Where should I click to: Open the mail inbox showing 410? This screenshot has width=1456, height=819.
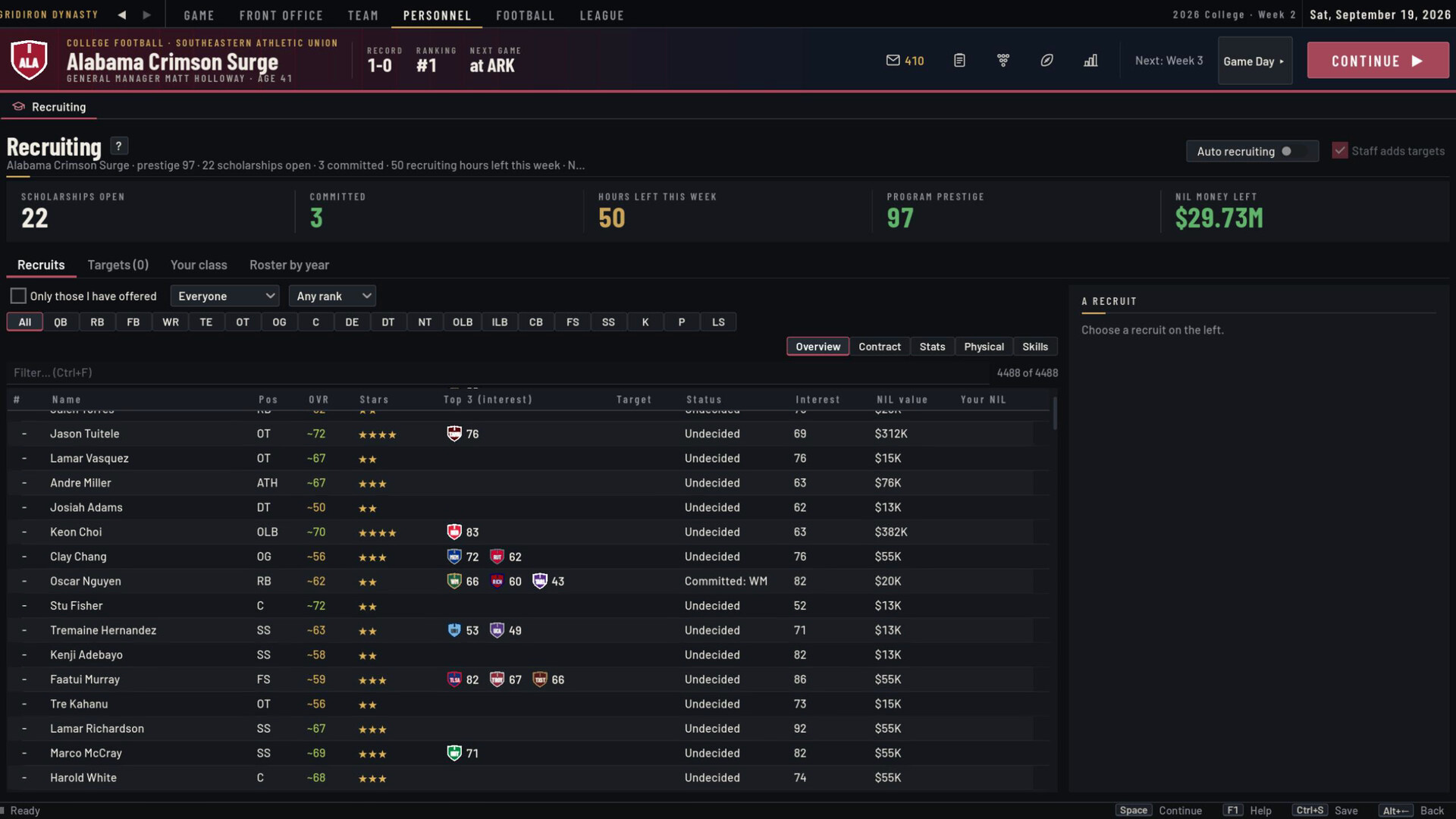point(905,61)
